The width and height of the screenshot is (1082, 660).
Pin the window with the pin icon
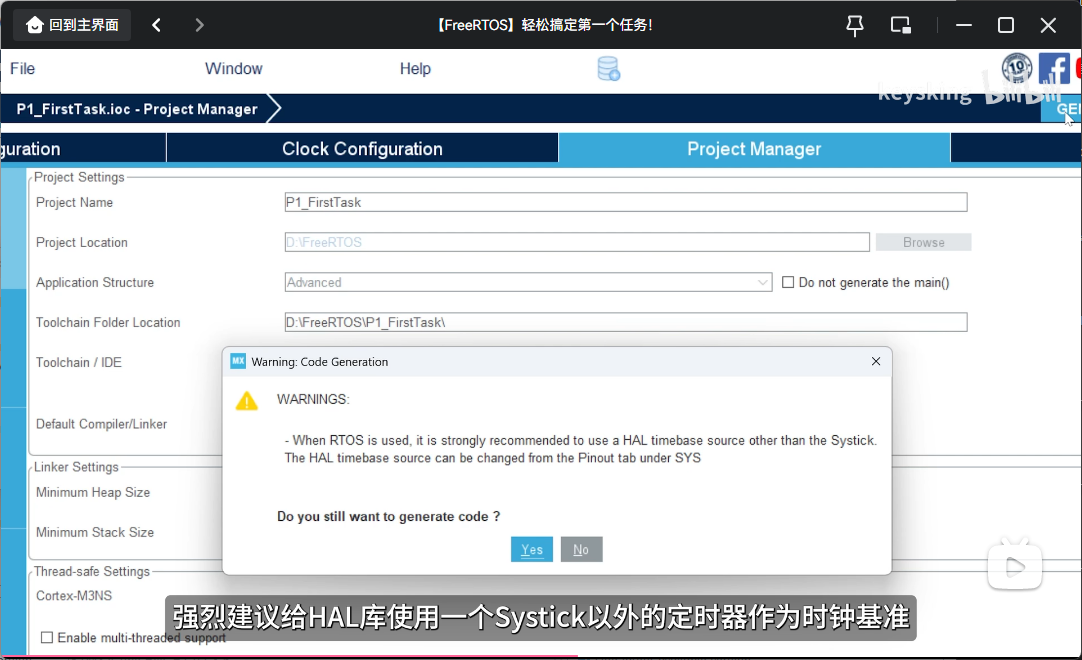[855, 26]
